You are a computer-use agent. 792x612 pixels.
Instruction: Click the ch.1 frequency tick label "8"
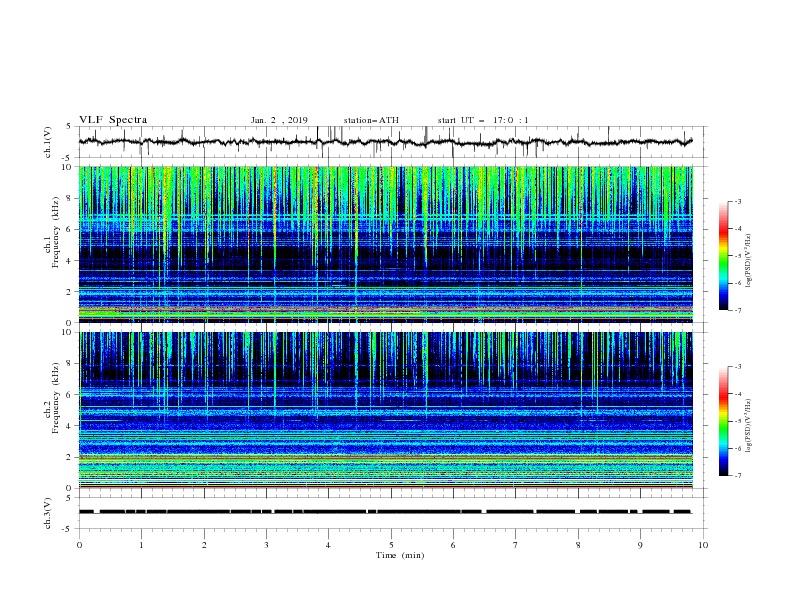pos(70,198)
